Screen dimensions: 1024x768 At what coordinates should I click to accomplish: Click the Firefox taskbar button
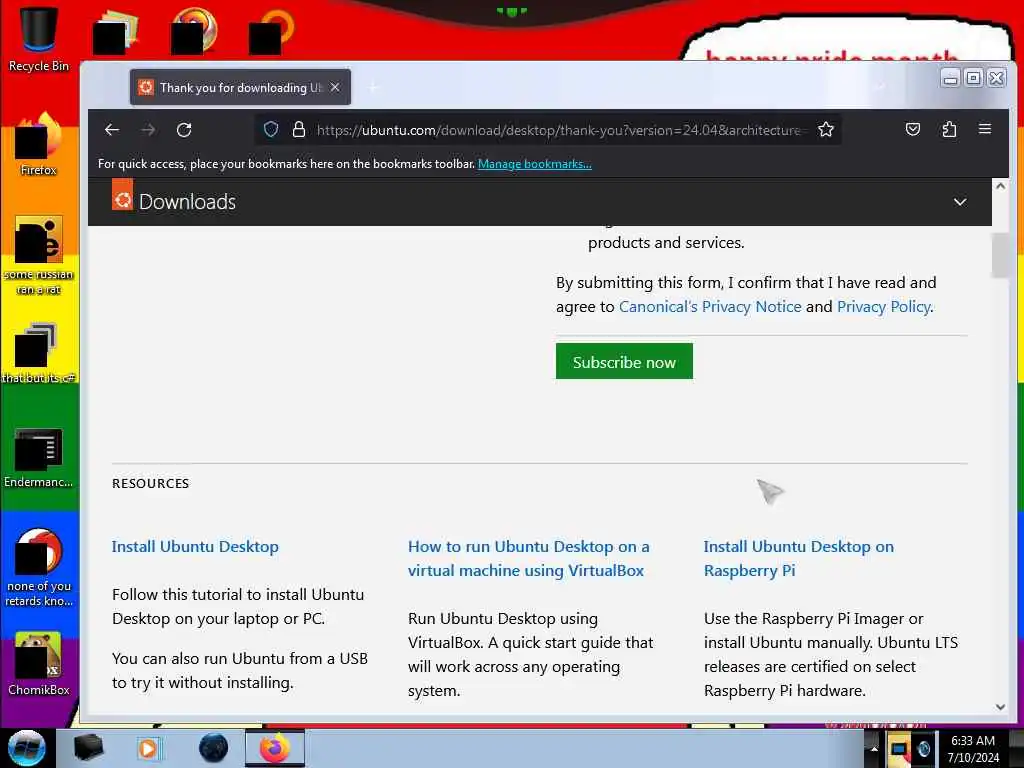click(x=275, y=748)
